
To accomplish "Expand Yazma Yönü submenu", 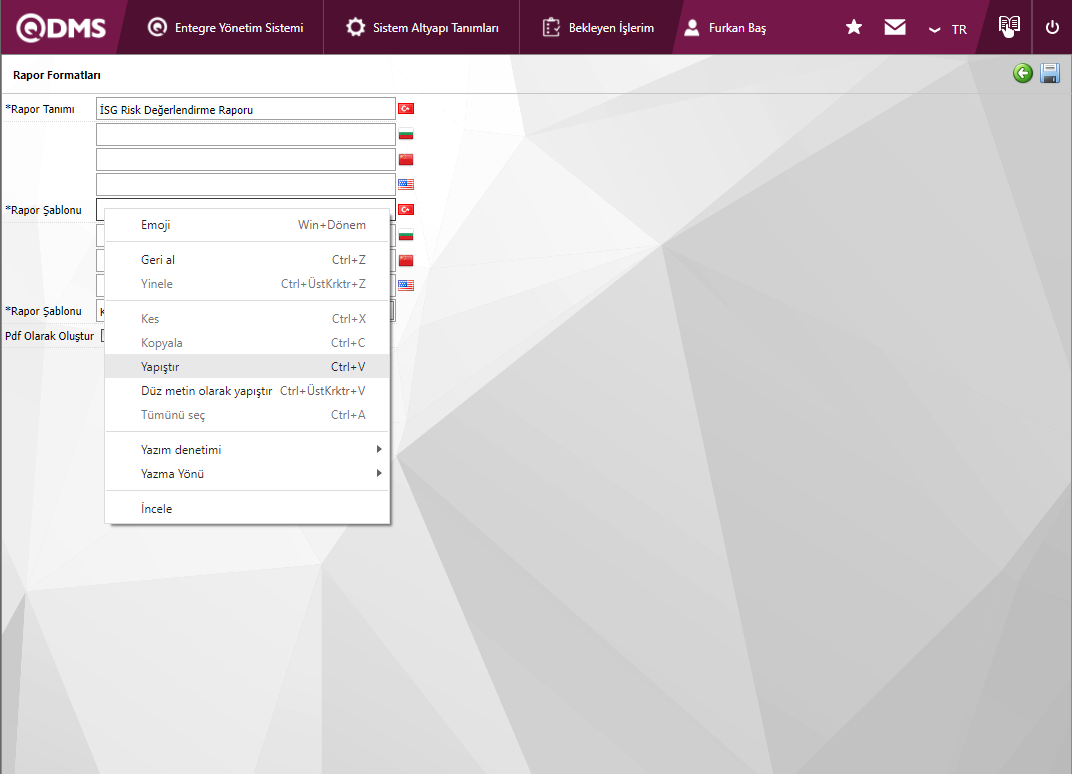I will (247, 474).
